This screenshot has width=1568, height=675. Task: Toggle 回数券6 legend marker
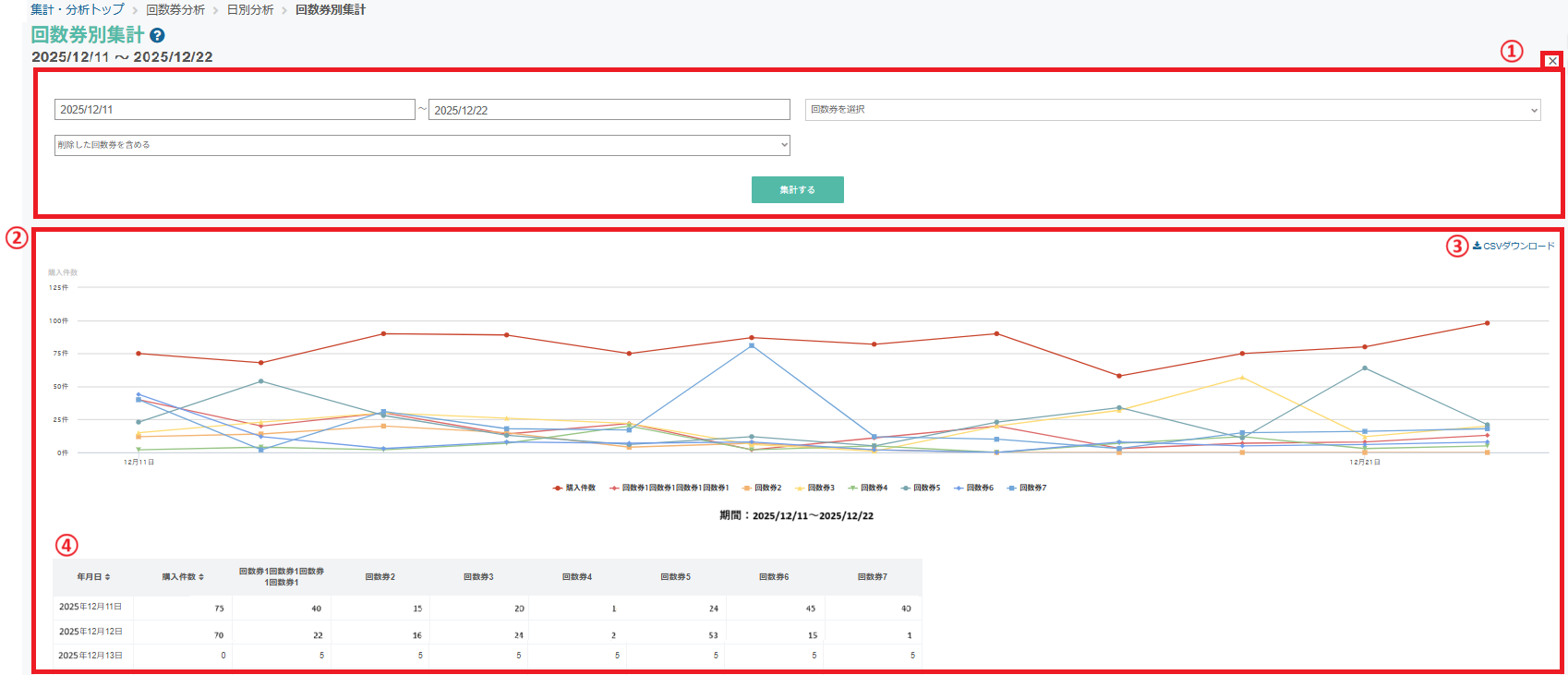pos(959,488)
